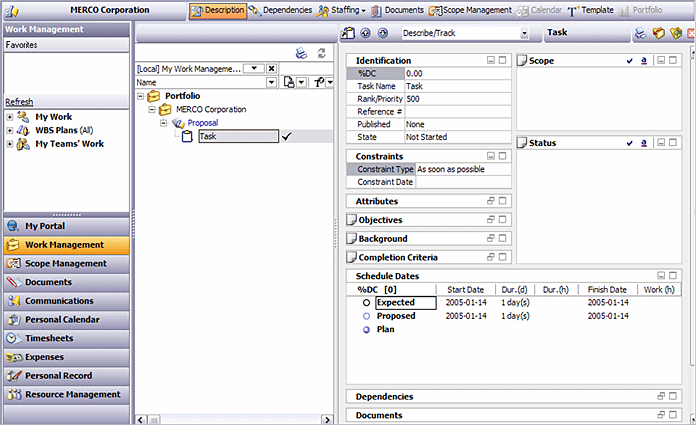Viewport: 696px width, 425px height.
Task: Click the Scope panel checkmark icon
Action: (x=629, y=61)
